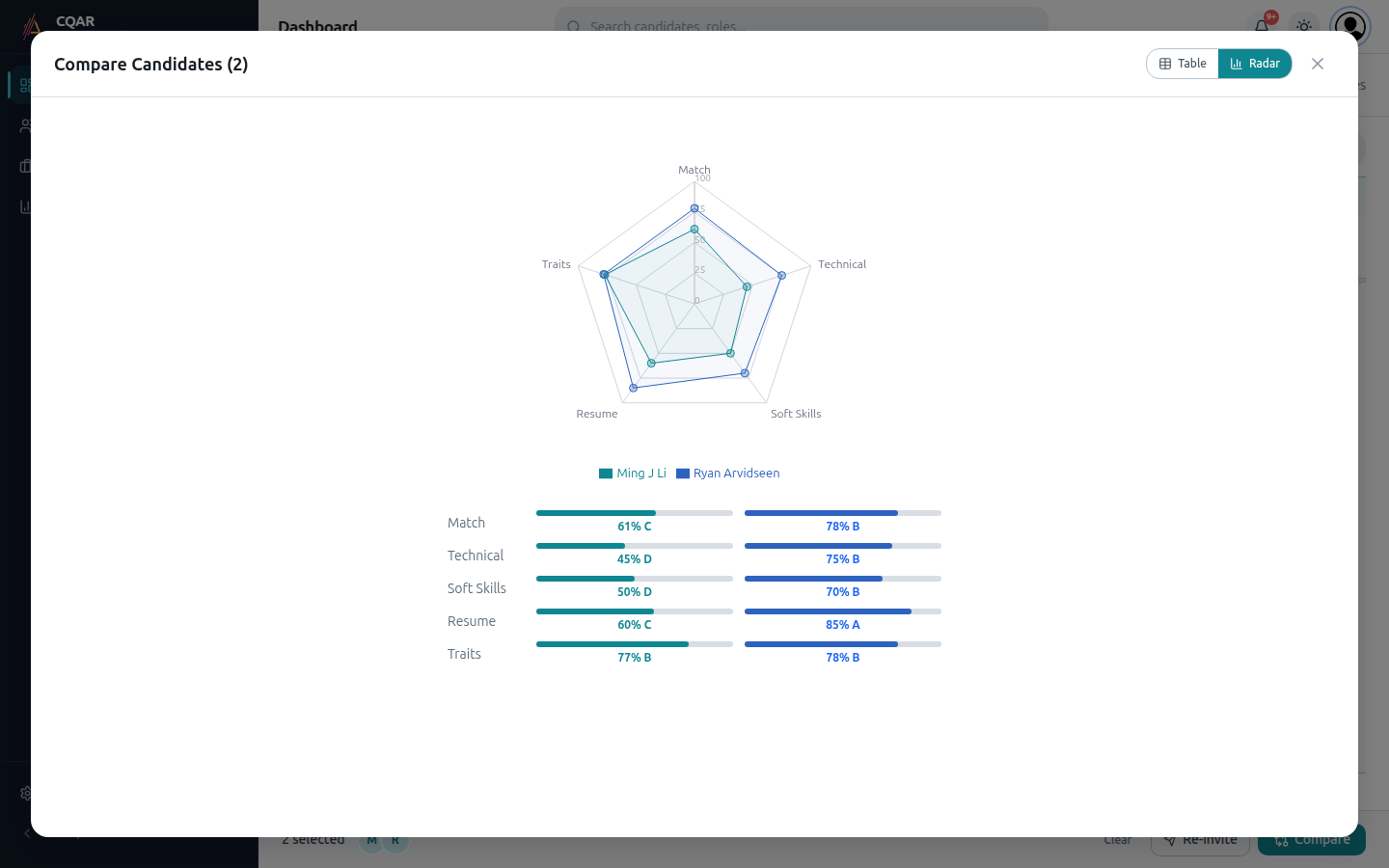Toggle the Ming J Li legend color swatch
The height and width of the screenshot is (868, 1389).
coord(606,474)
